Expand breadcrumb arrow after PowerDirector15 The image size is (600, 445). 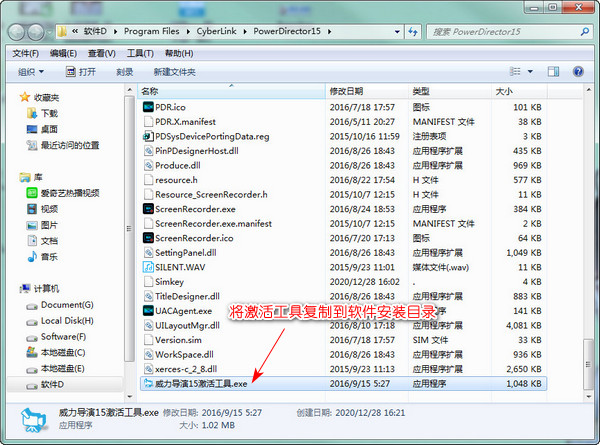point(329,31)
